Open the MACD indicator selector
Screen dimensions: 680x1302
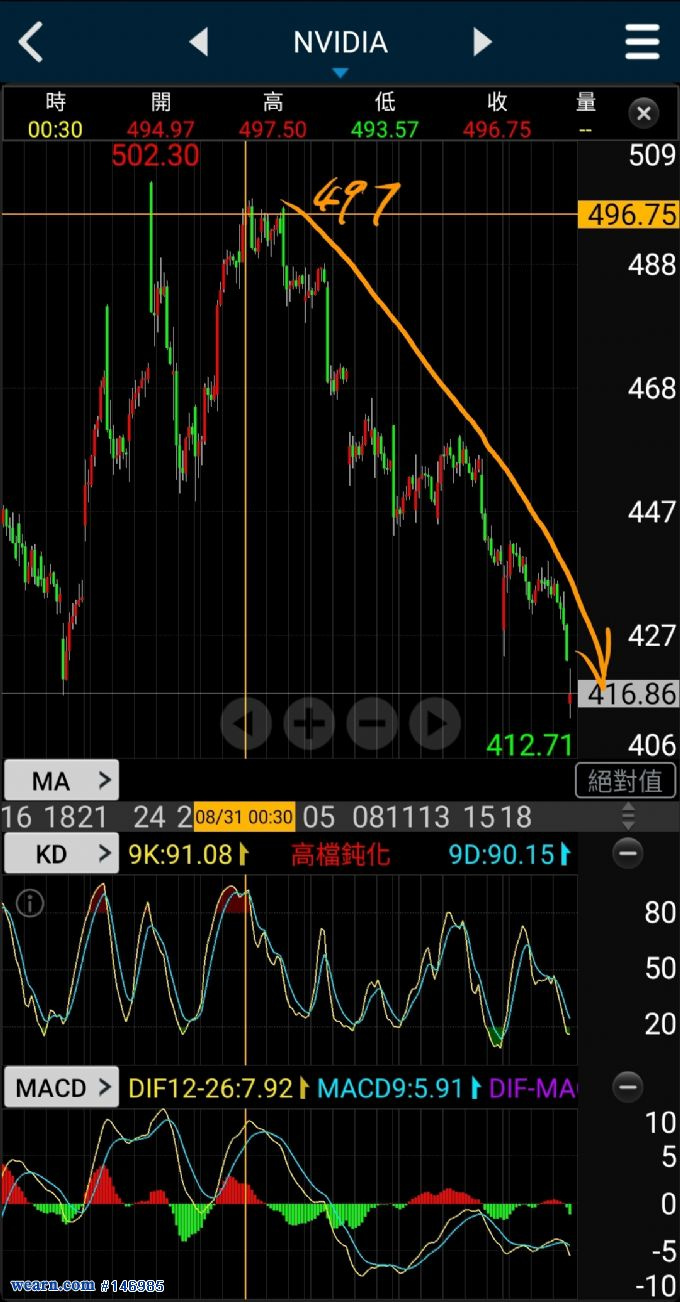pyautogui.click(x=62, y=1087)
